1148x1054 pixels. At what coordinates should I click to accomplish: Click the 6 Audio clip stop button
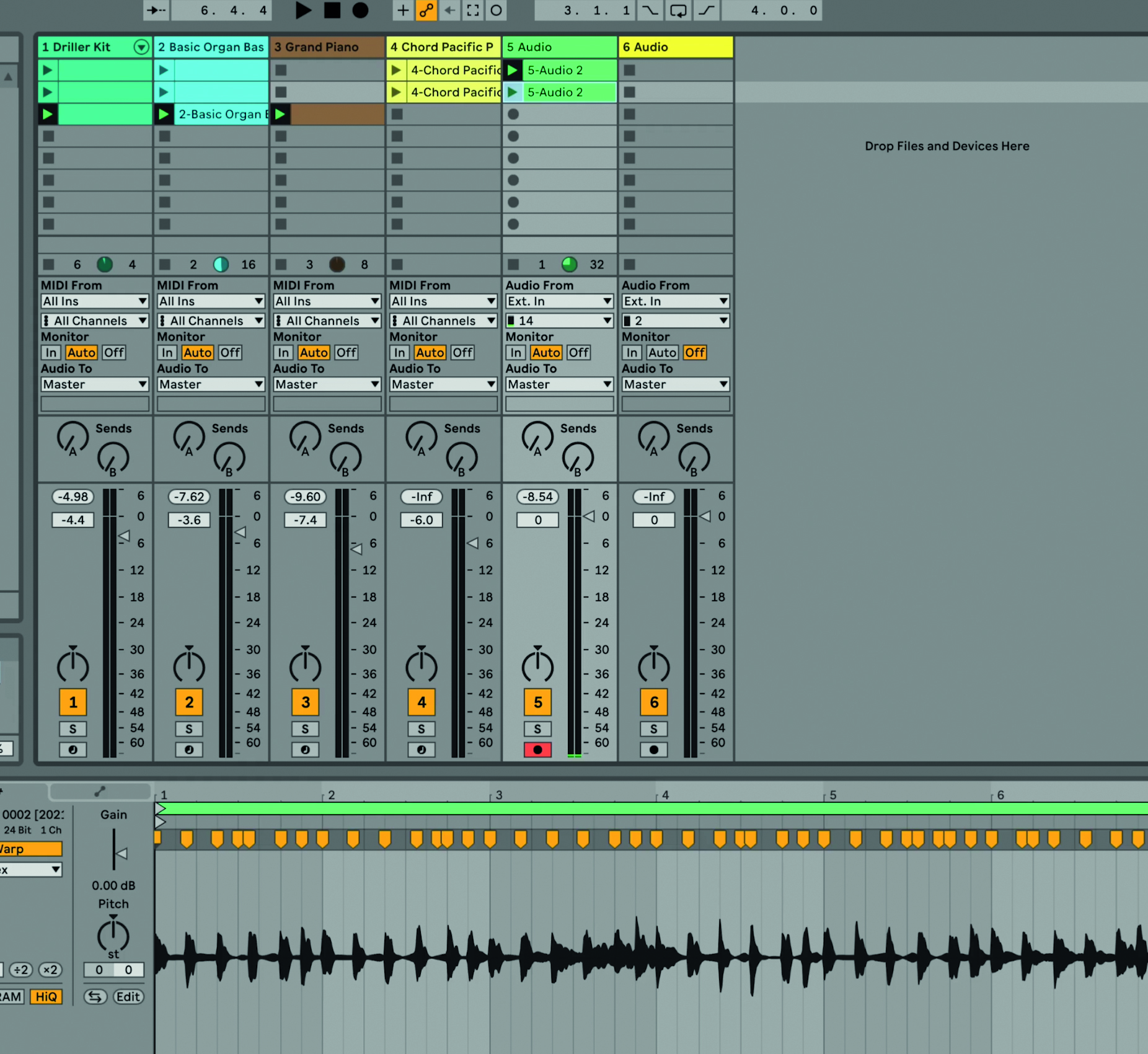(x=629, y=265)
